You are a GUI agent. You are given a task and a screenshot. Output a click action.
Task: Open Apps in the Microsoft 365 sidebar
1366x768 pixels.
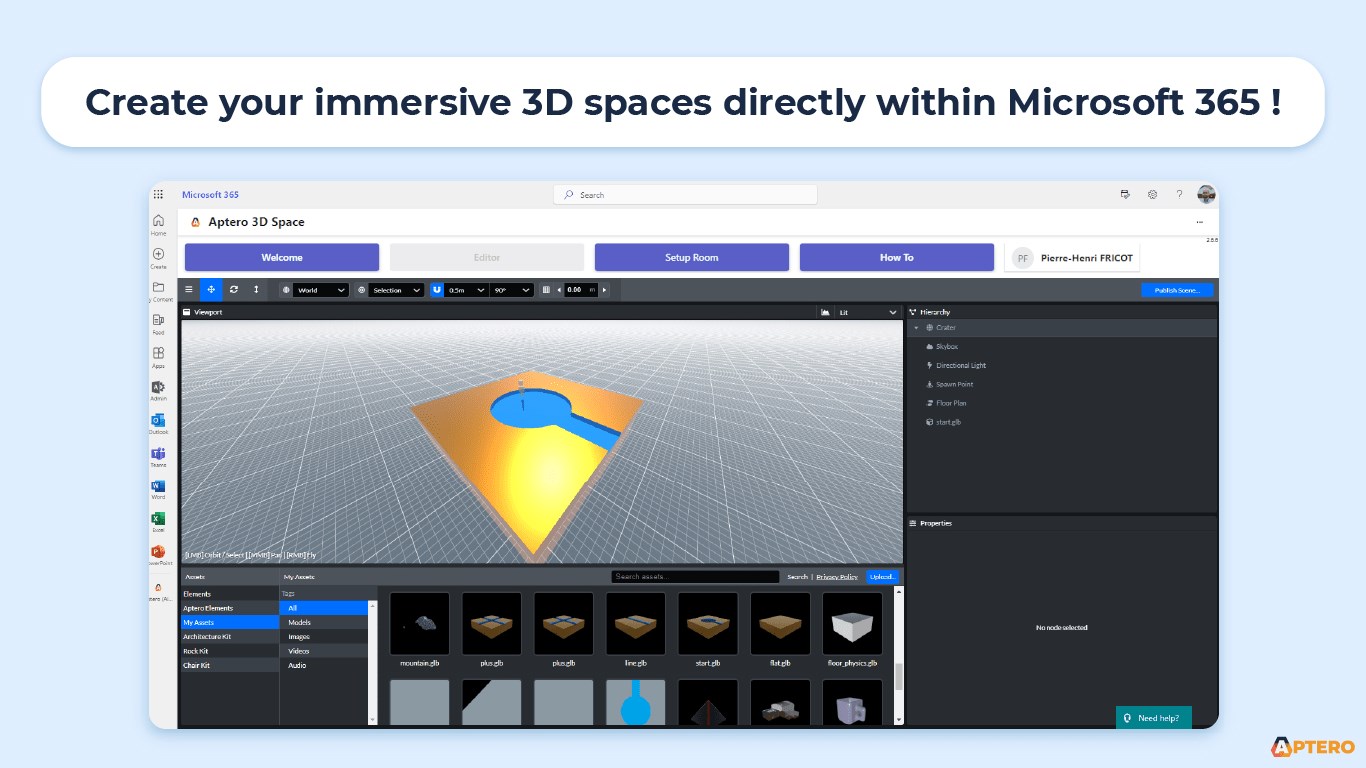tap(158, 358)
